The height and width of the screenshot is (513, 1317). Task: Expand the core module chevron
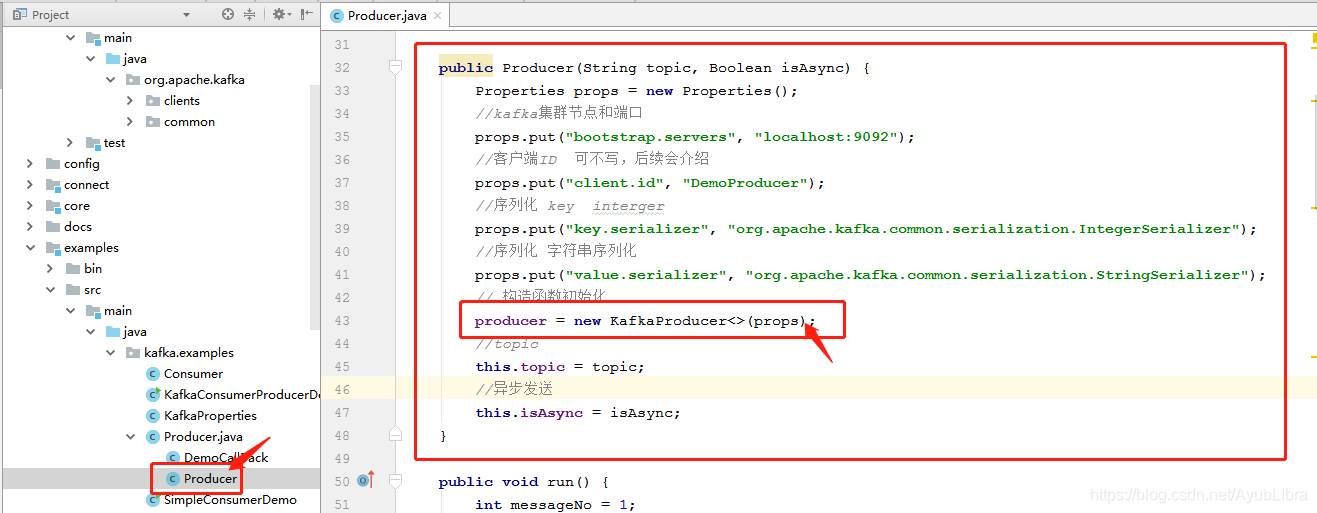[30, 206]
